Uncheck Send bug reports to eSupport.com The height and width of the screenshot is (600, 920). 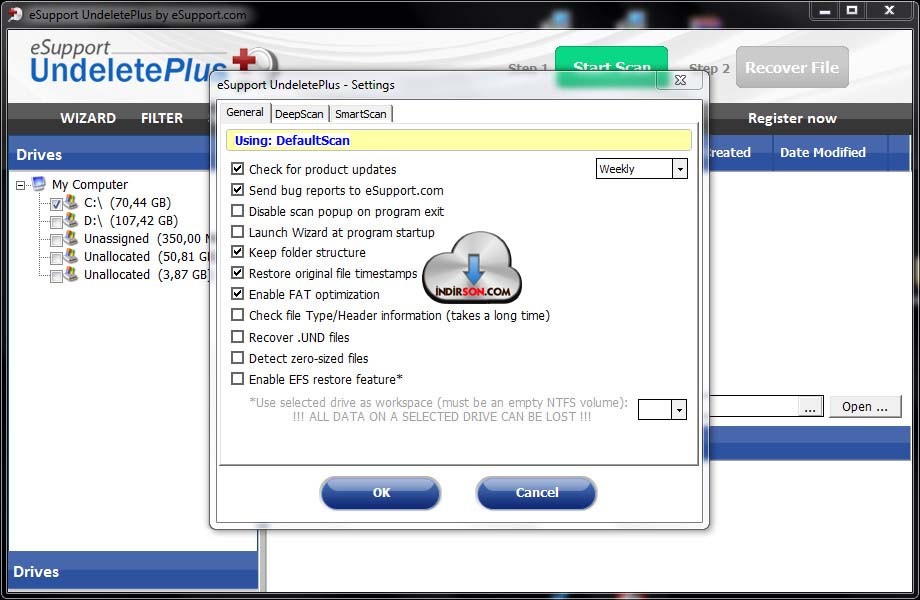point(237,190)
